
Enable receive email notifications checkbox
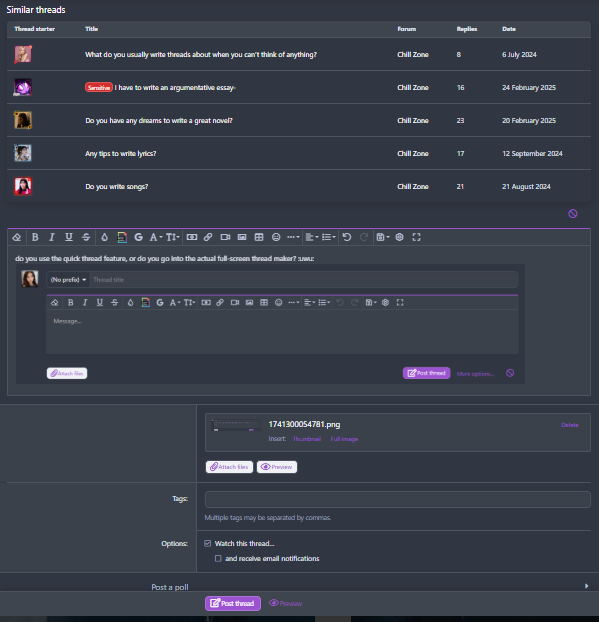(x=218, y=559)
